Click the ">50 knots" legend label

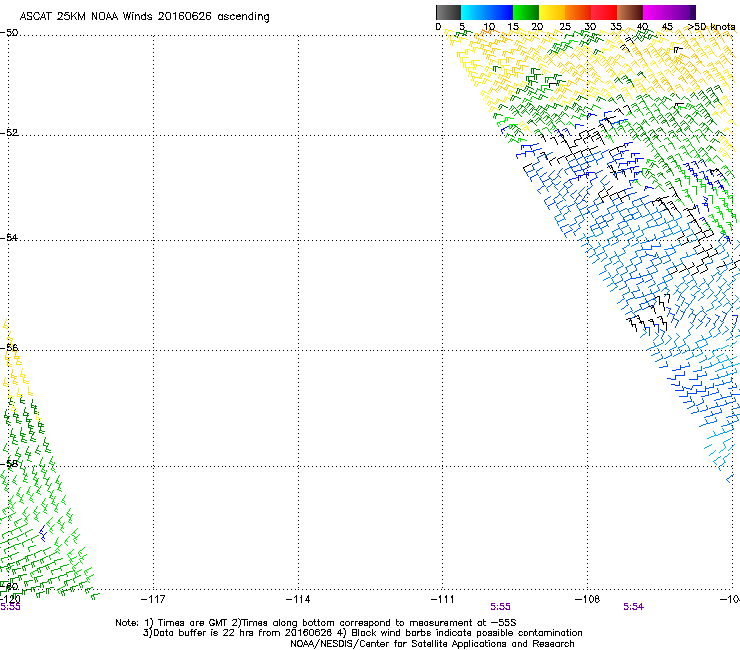point(711,27)
